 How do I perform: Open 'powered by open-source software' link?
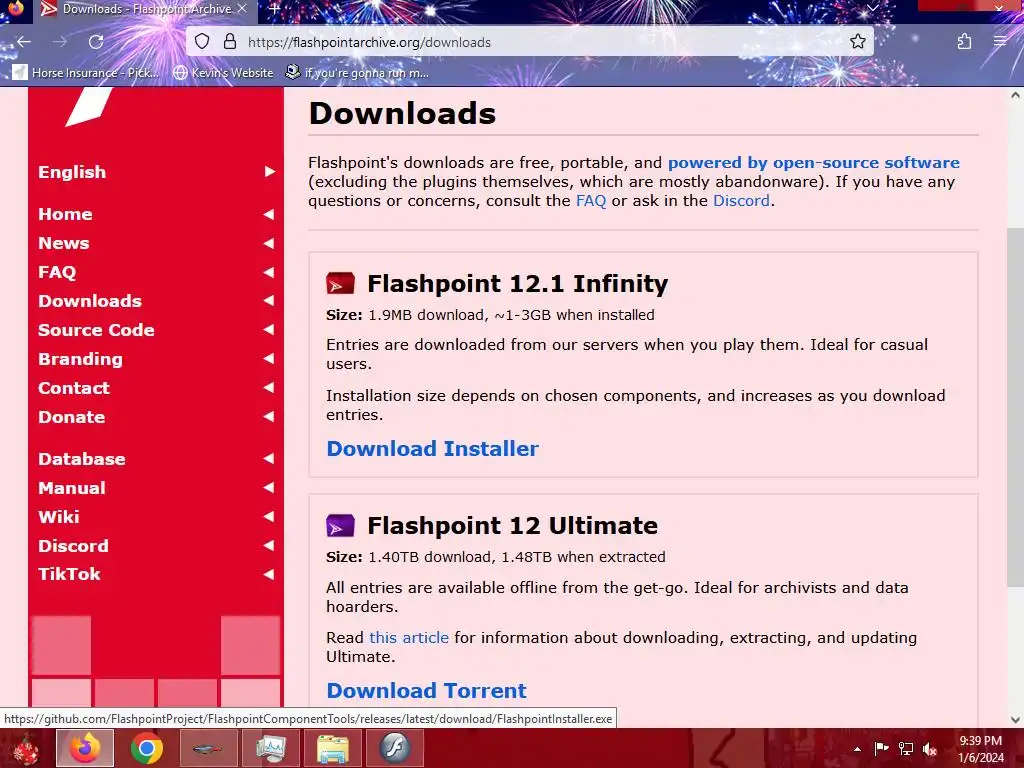pyautogui.click(x=814, y=162)
